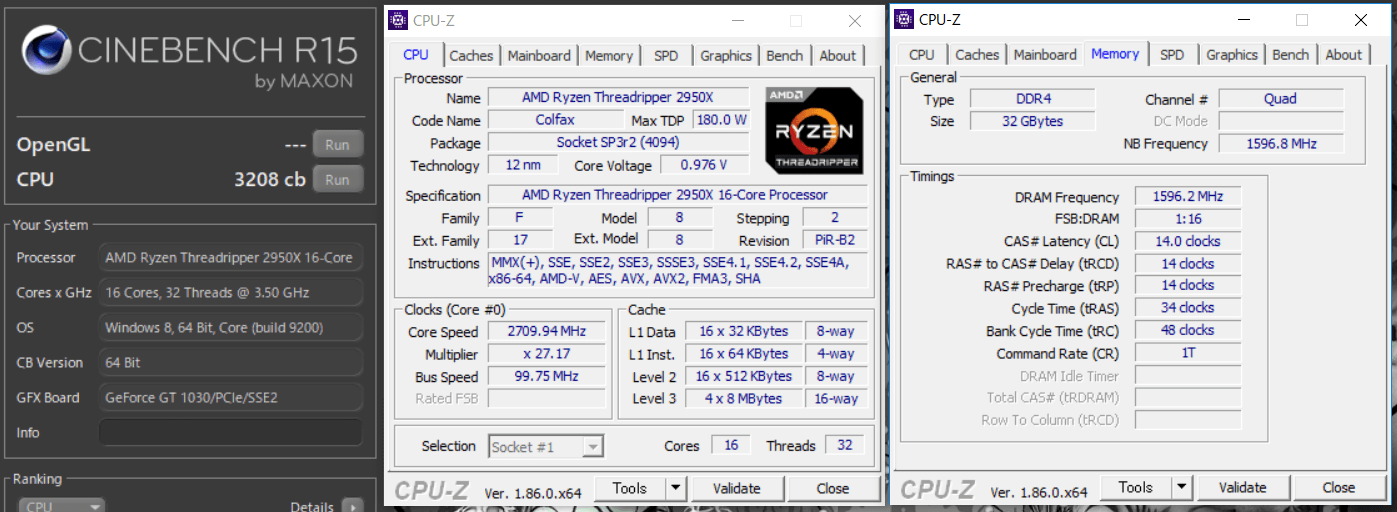Click the Max TDP value 180.0 W

point(721,120)
